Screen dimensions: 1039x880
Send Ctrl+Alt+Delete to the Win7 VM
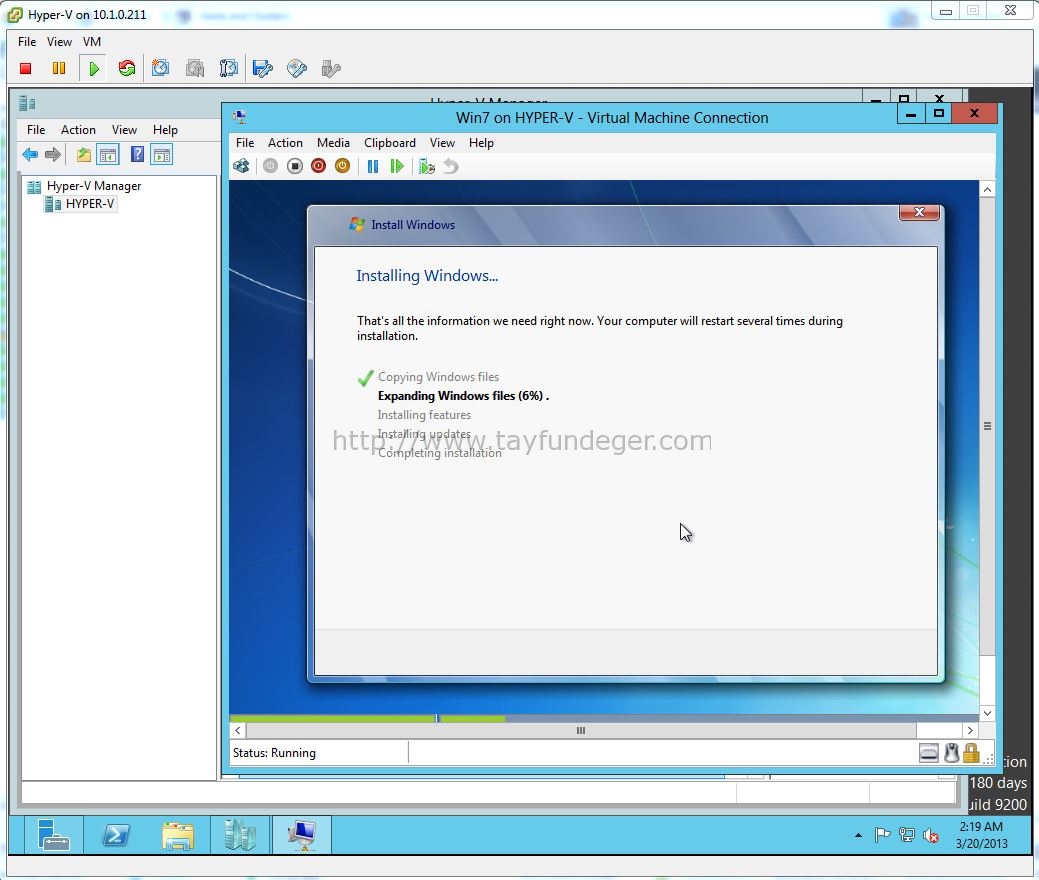241,166
